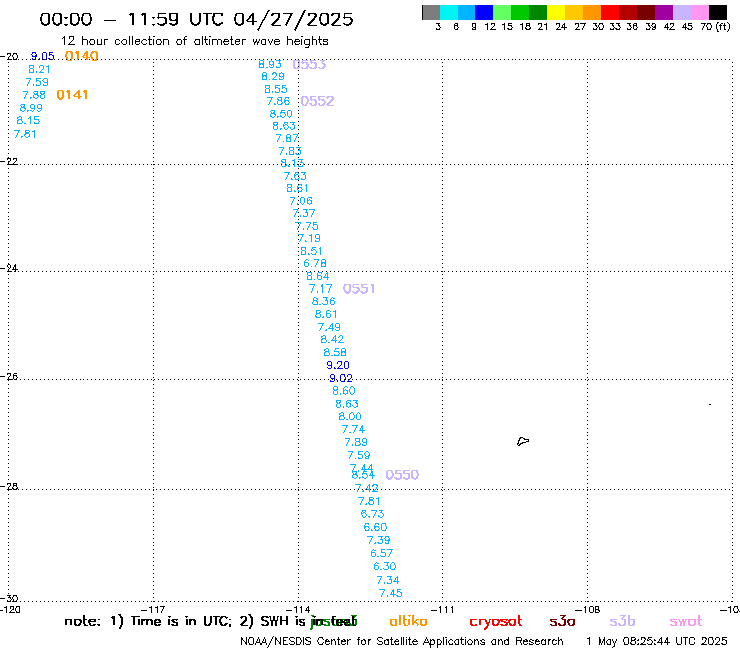Screen dimensions: 740x650
Task: Click the 7.74 wave height reading
Action: 353,430
